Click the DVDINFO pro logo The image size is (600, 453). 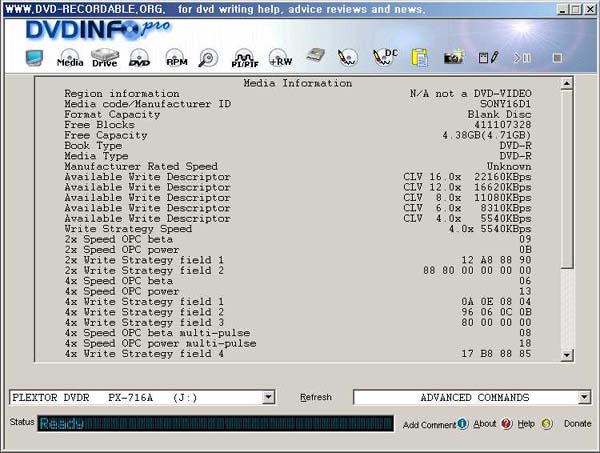tap(98, 30)
